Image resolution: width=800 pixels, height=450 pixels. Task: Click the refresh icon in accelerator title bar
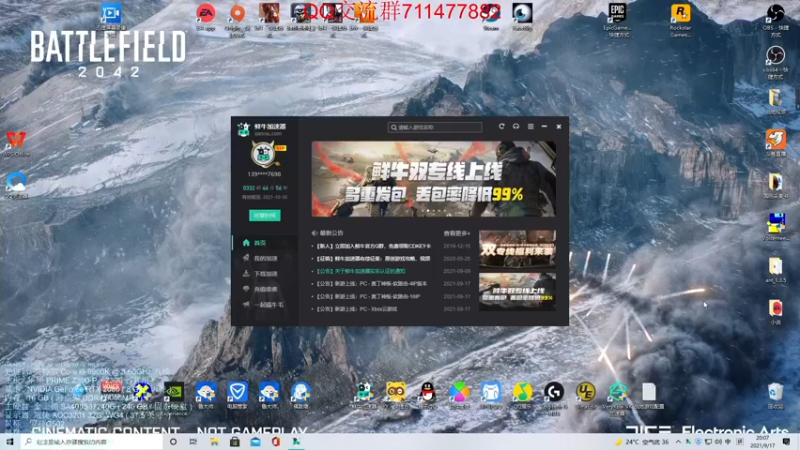[x=502, y=126]
